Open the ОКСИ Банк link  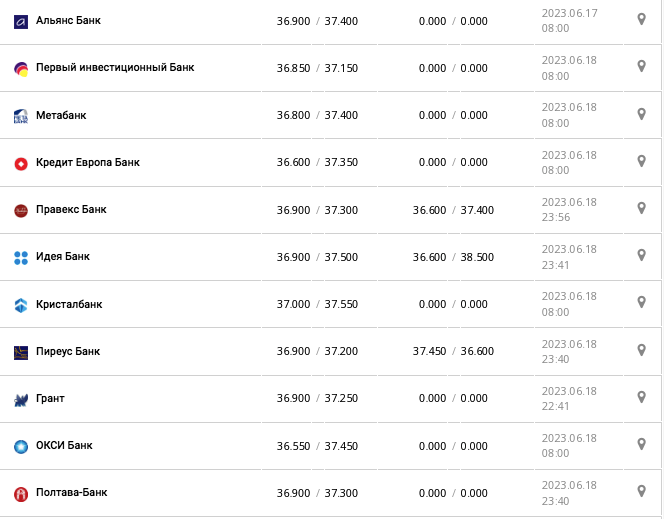point(64,446)
